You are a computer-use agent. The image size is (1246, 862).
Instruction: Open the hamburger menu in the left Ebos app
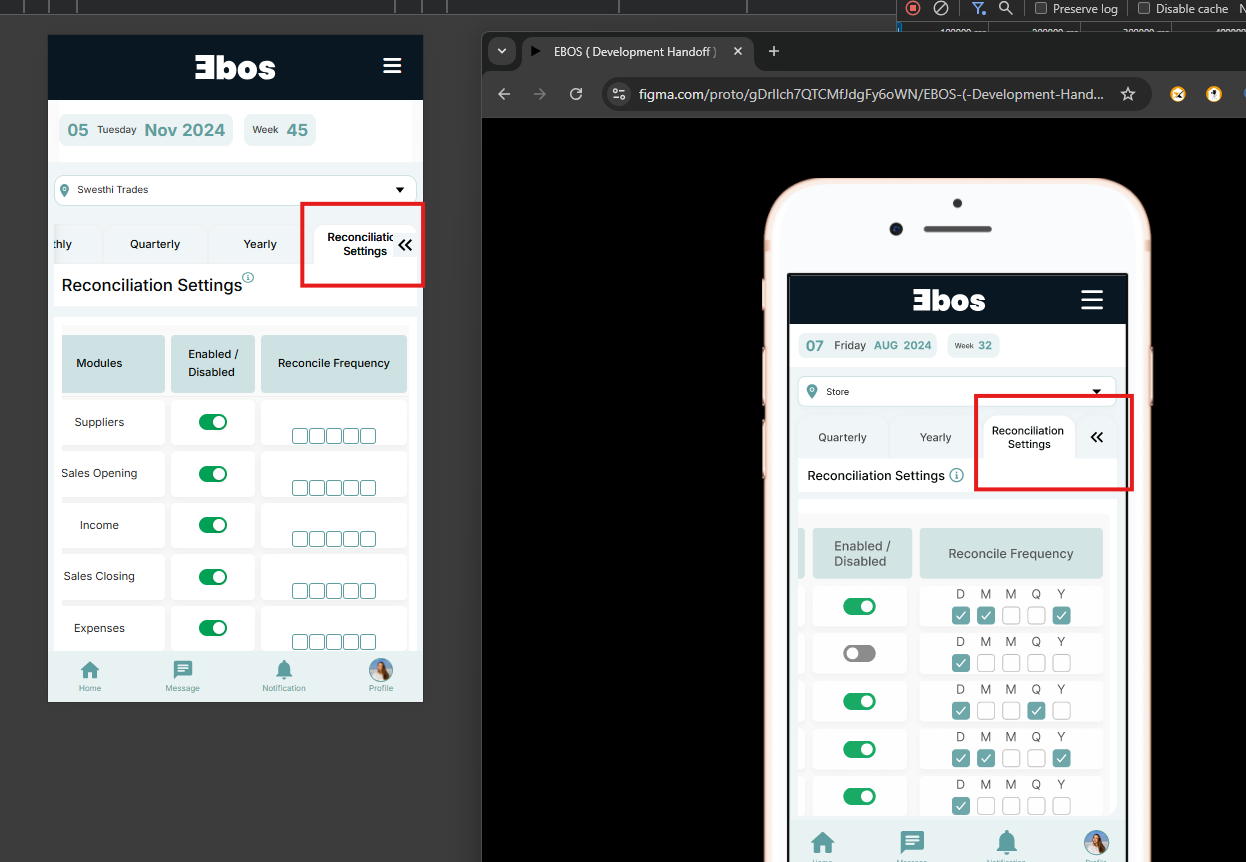392,66
